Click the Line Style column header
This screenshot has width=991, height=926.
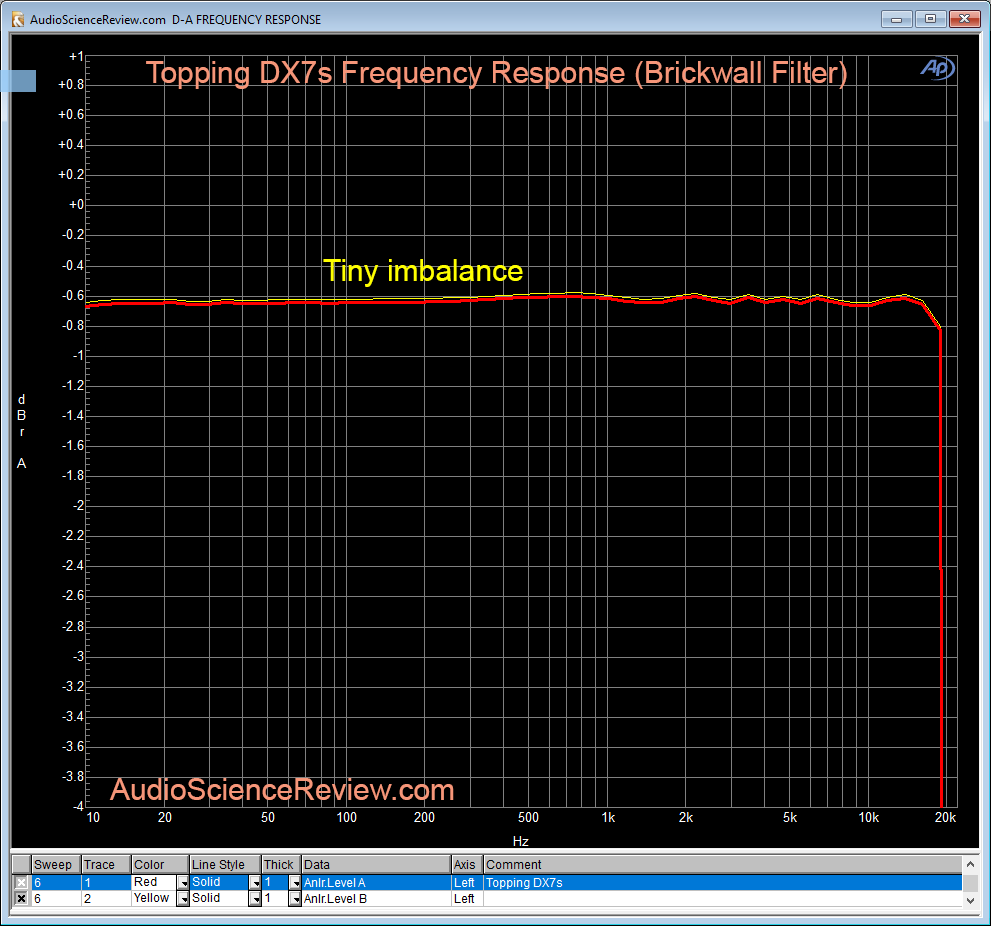pos(226,865)
